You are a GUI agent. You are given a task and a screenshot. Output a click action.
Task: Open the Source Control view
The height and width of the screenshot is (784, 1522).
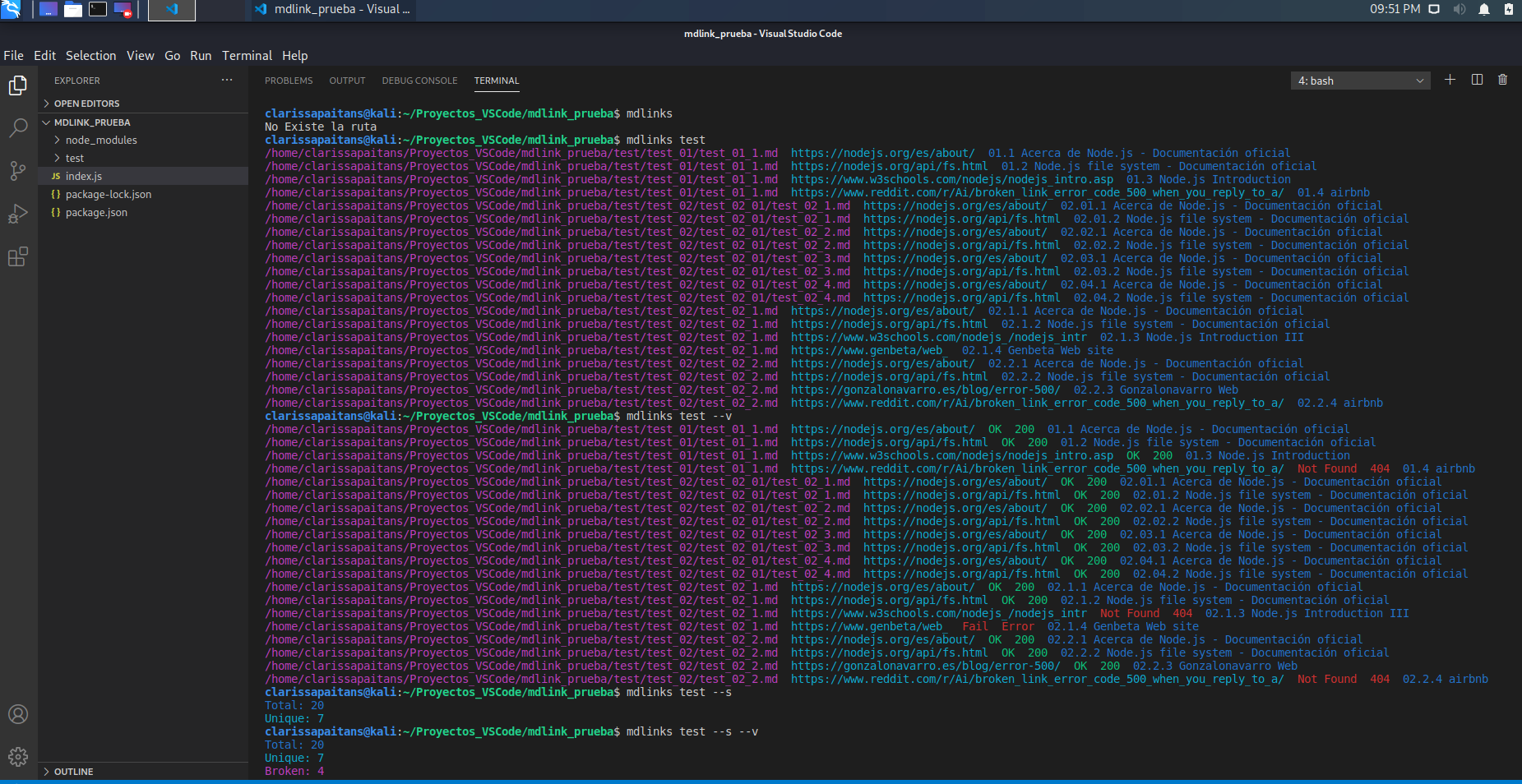(18, 171)
